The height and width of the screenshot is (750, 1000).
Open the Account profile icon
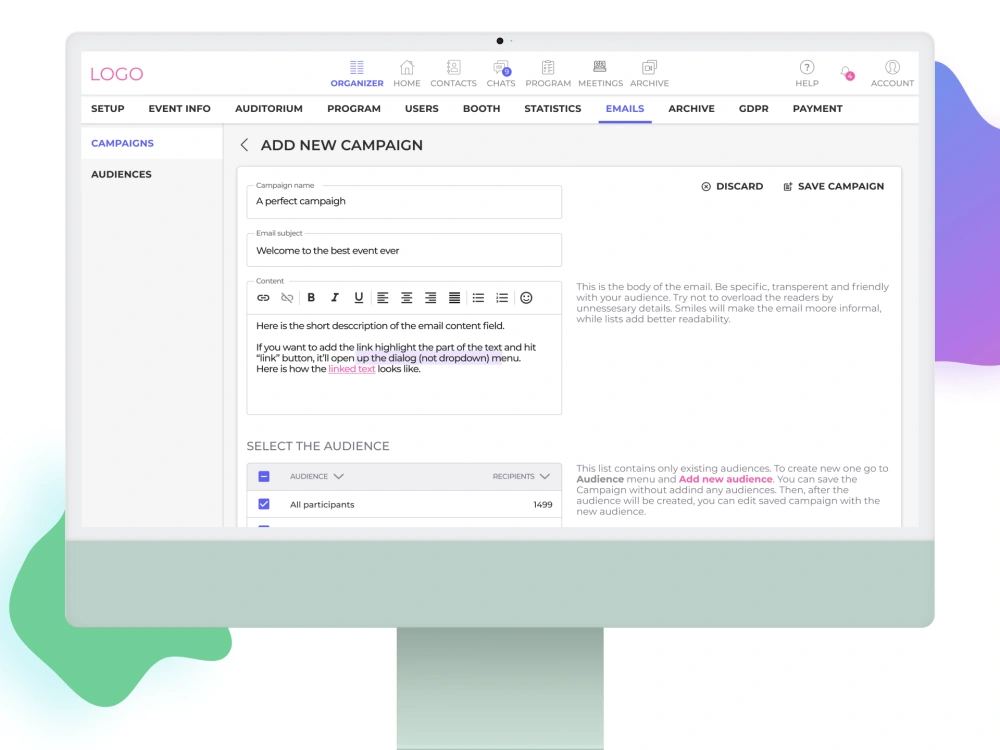tap(892, 68)
